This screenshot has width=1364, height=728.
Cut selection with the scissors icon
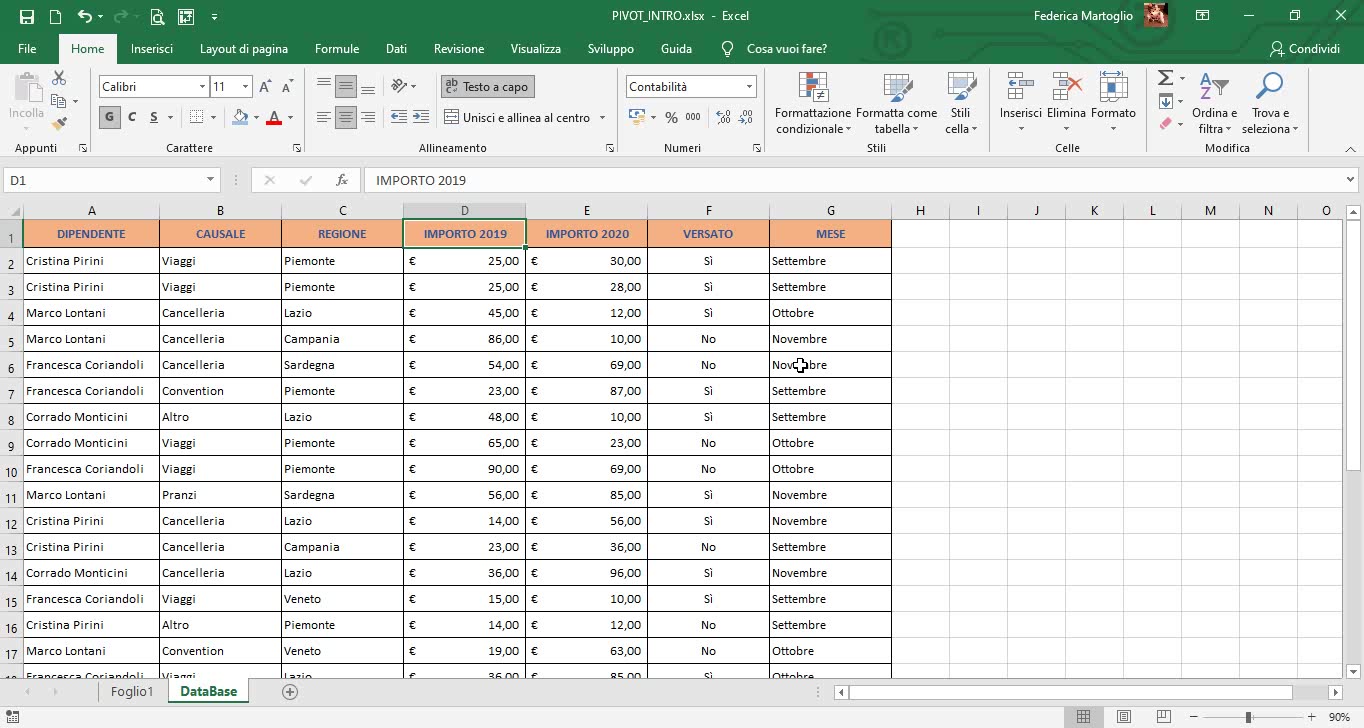[59, 78]
